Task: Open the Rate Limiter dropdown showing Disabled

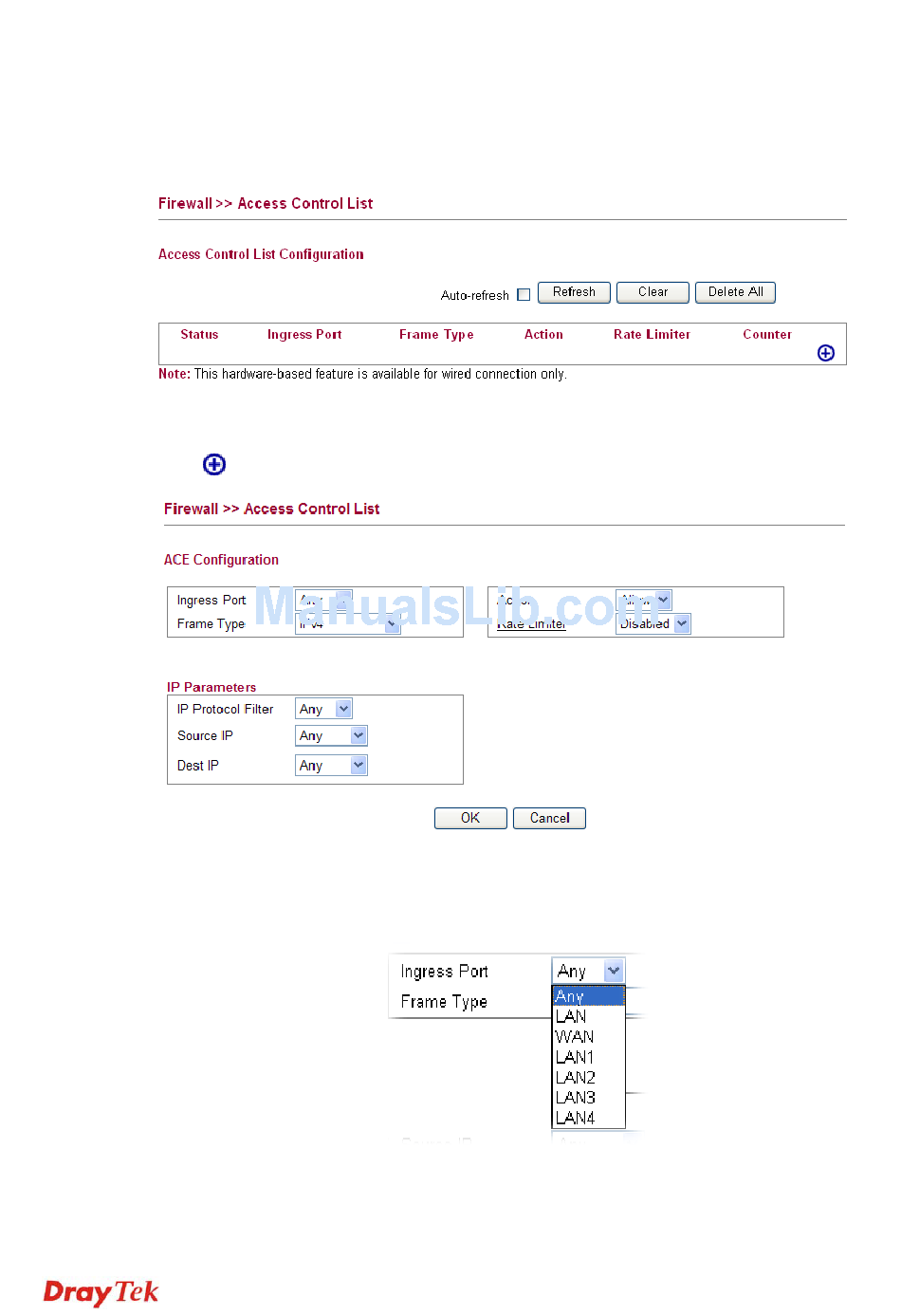Action: point(653,623)
